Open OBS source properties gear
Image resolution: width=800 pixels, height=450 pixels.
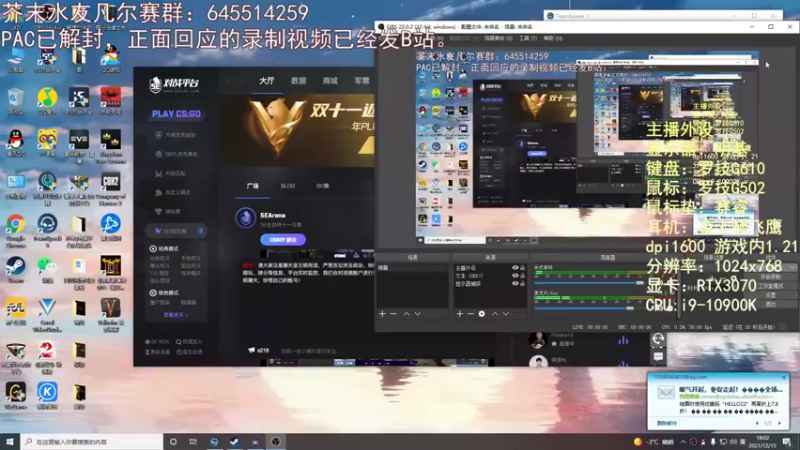click(x=482, y=314)
